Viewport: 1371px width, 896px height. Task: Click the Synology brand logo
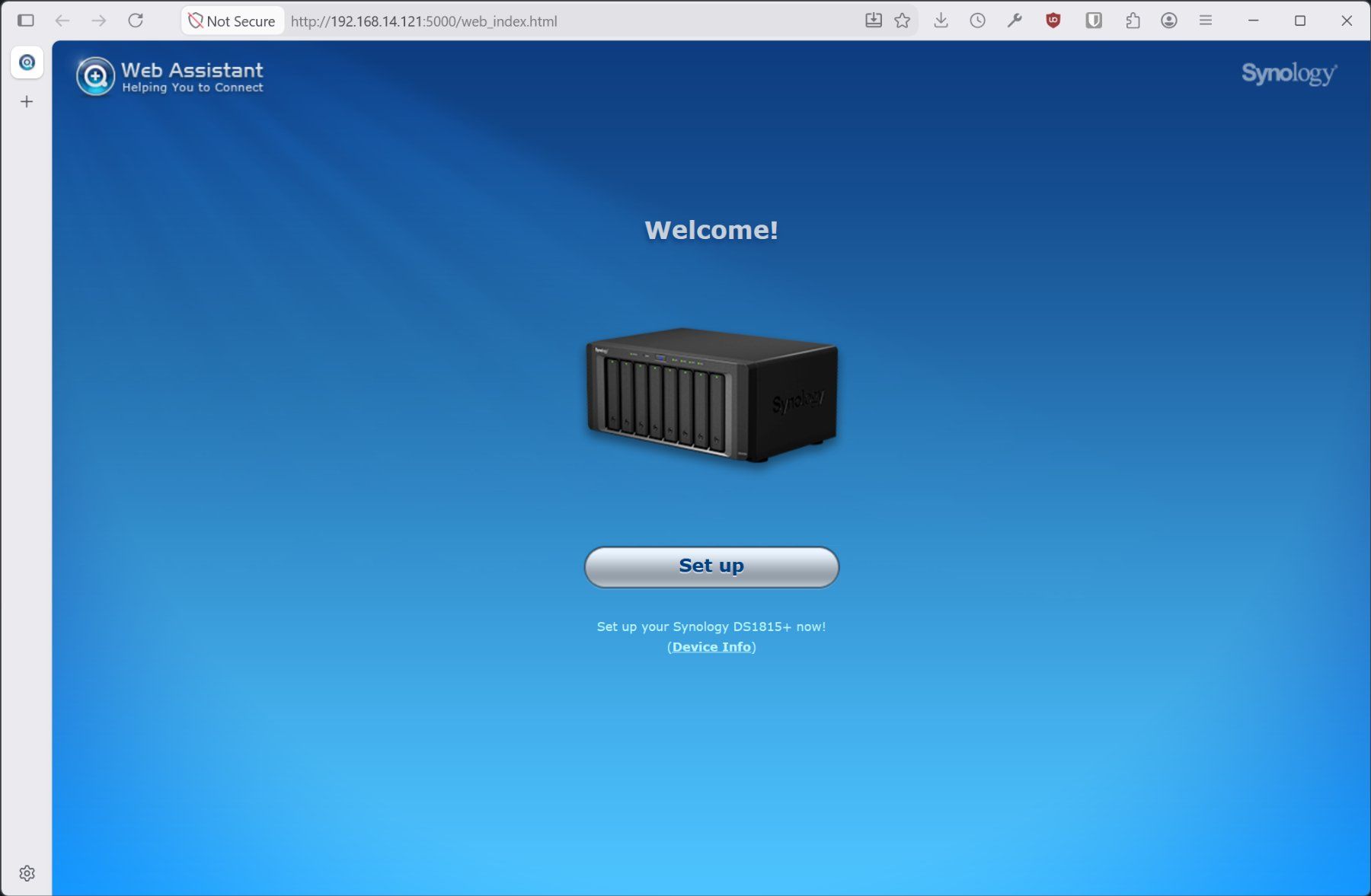[1289, 74]
